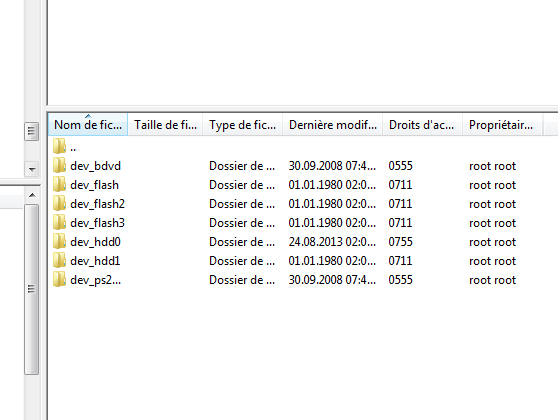Select the dev_hdd0 0755 permissions cell
Screen dimensions: 558x420
pos(400,242)
